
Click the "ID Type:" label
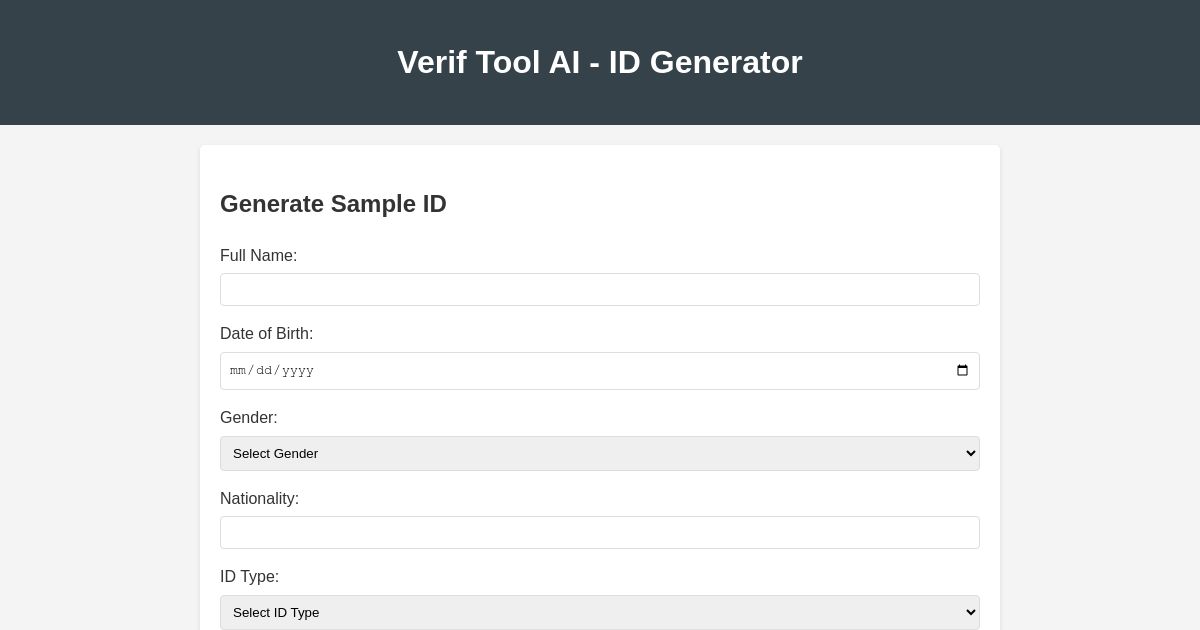(249, 577)
